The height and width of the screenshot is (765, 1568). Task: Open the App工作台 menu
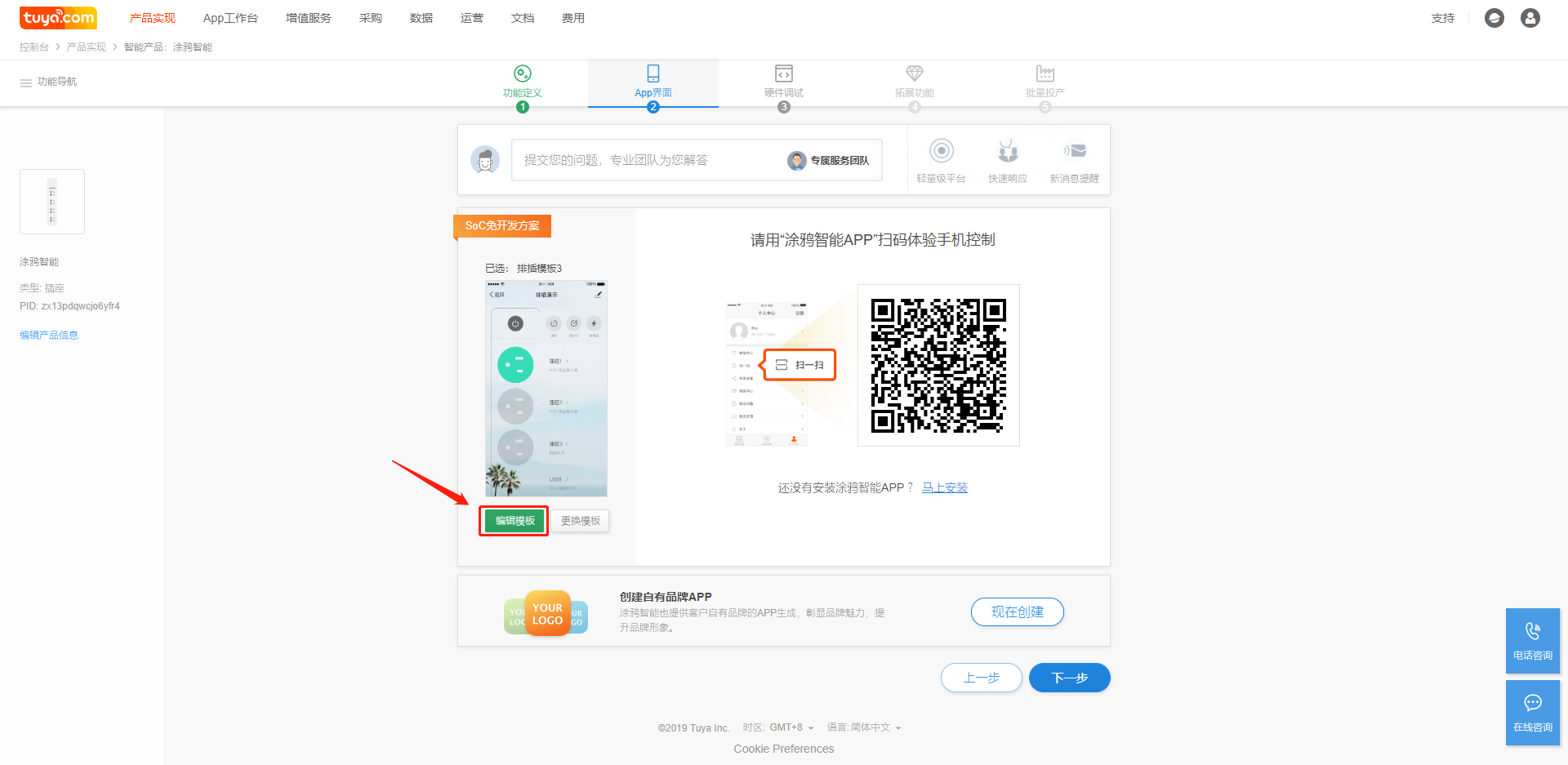tap(230, 18)
